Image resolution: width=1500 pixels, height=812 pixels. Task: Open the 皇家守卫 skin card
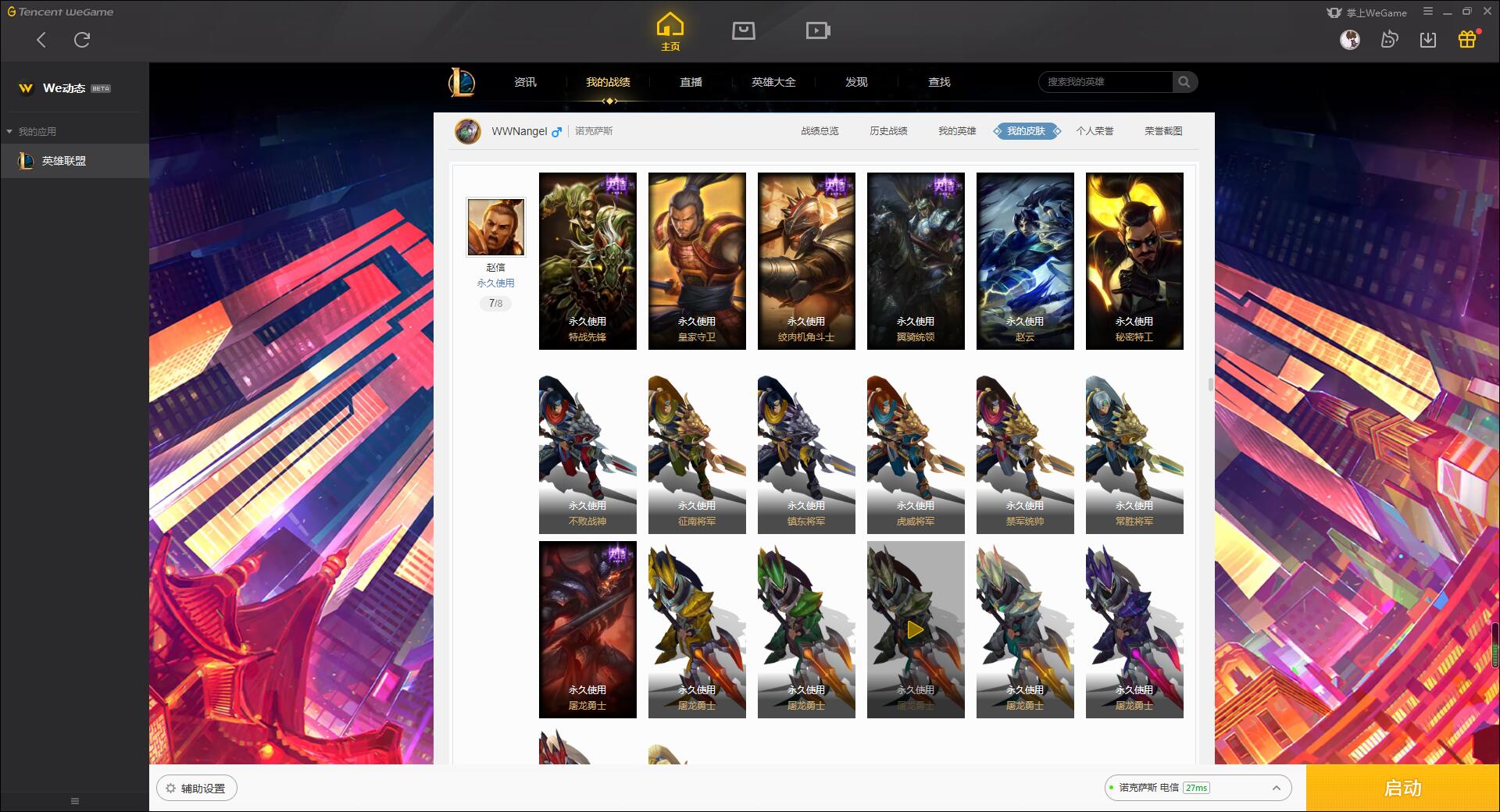[697, 261]
